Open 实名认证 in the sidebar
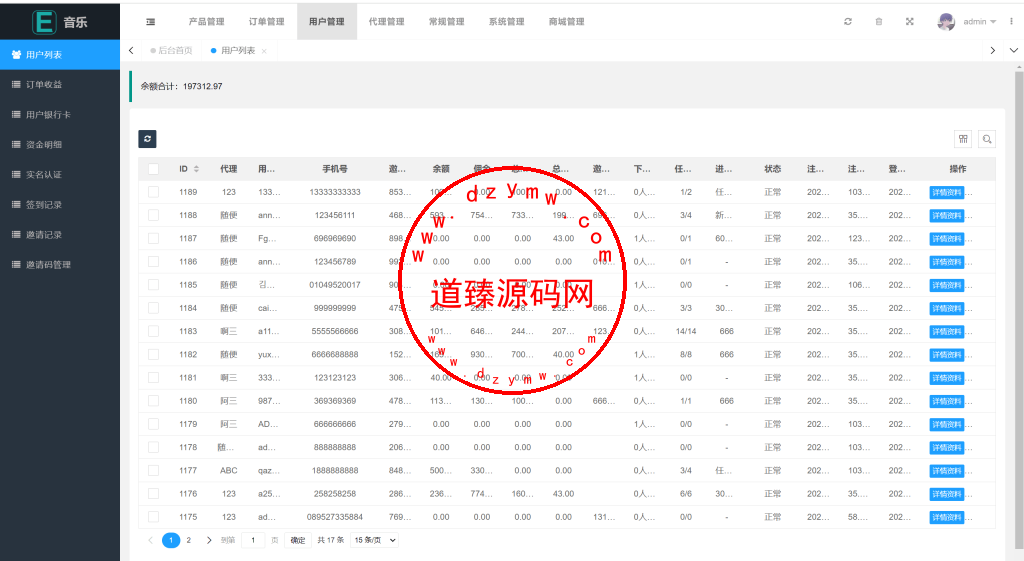1024x561 pixels. [60, 174]
